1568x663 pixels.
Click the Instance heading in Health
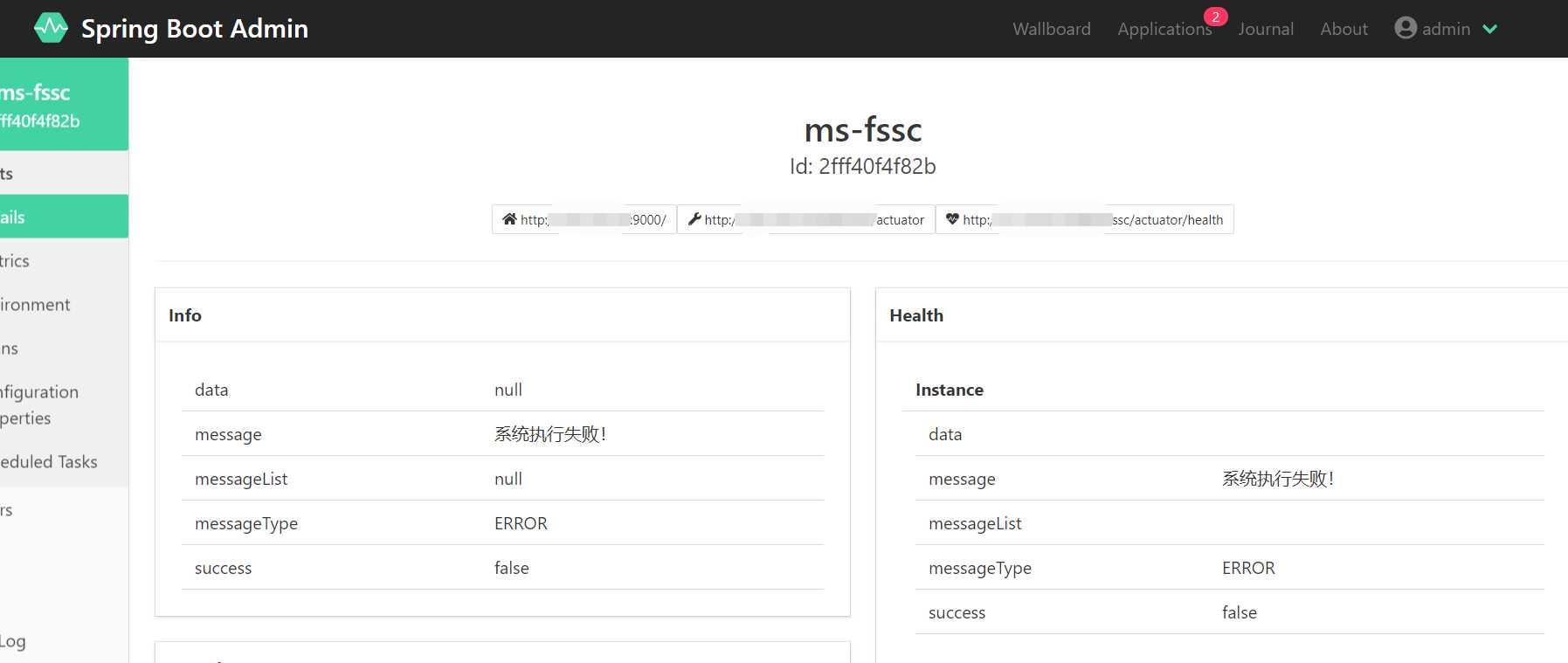click(950, 390)
